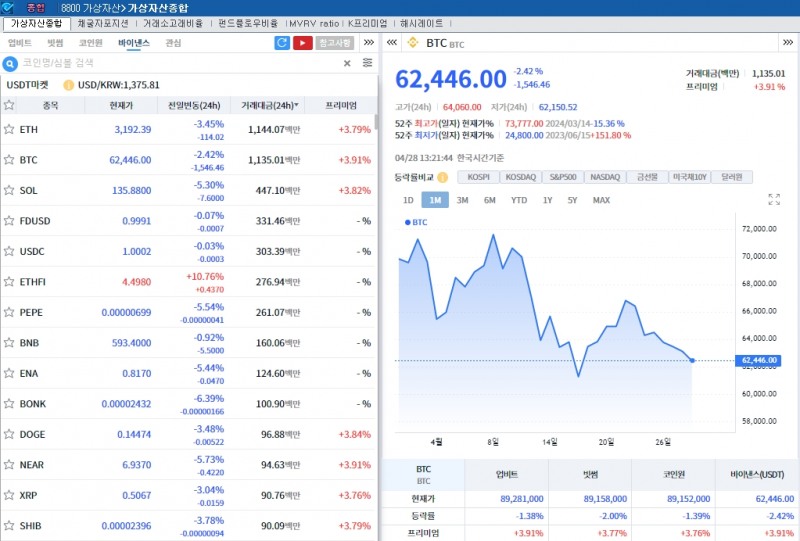This screenshot has height=541, width=800.
Task: Clear the search box with X icon
Action: [x=348, y=63]
